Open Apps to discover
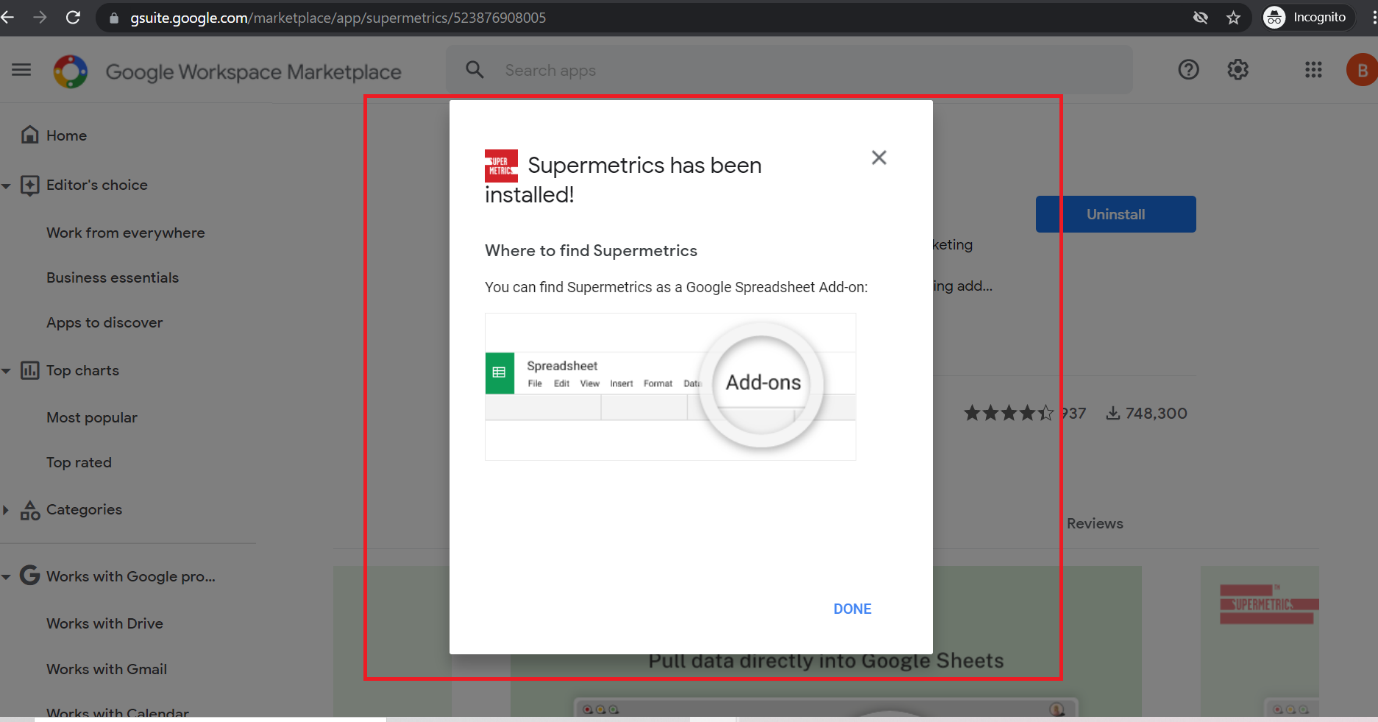The height and width of the screenshot is (722, 1378). (104, 322)
